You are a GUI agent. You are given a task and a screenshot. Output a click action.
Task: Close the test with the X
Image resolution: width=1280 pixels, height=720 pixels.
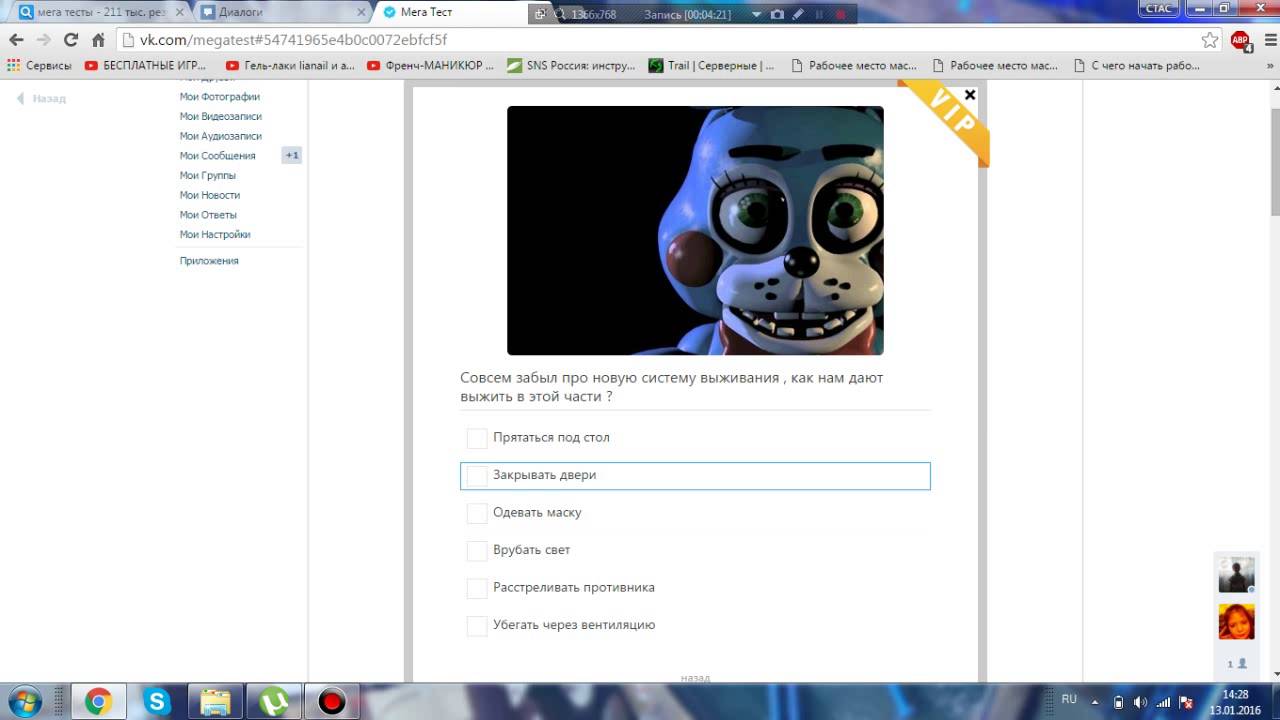pos(969,95)
